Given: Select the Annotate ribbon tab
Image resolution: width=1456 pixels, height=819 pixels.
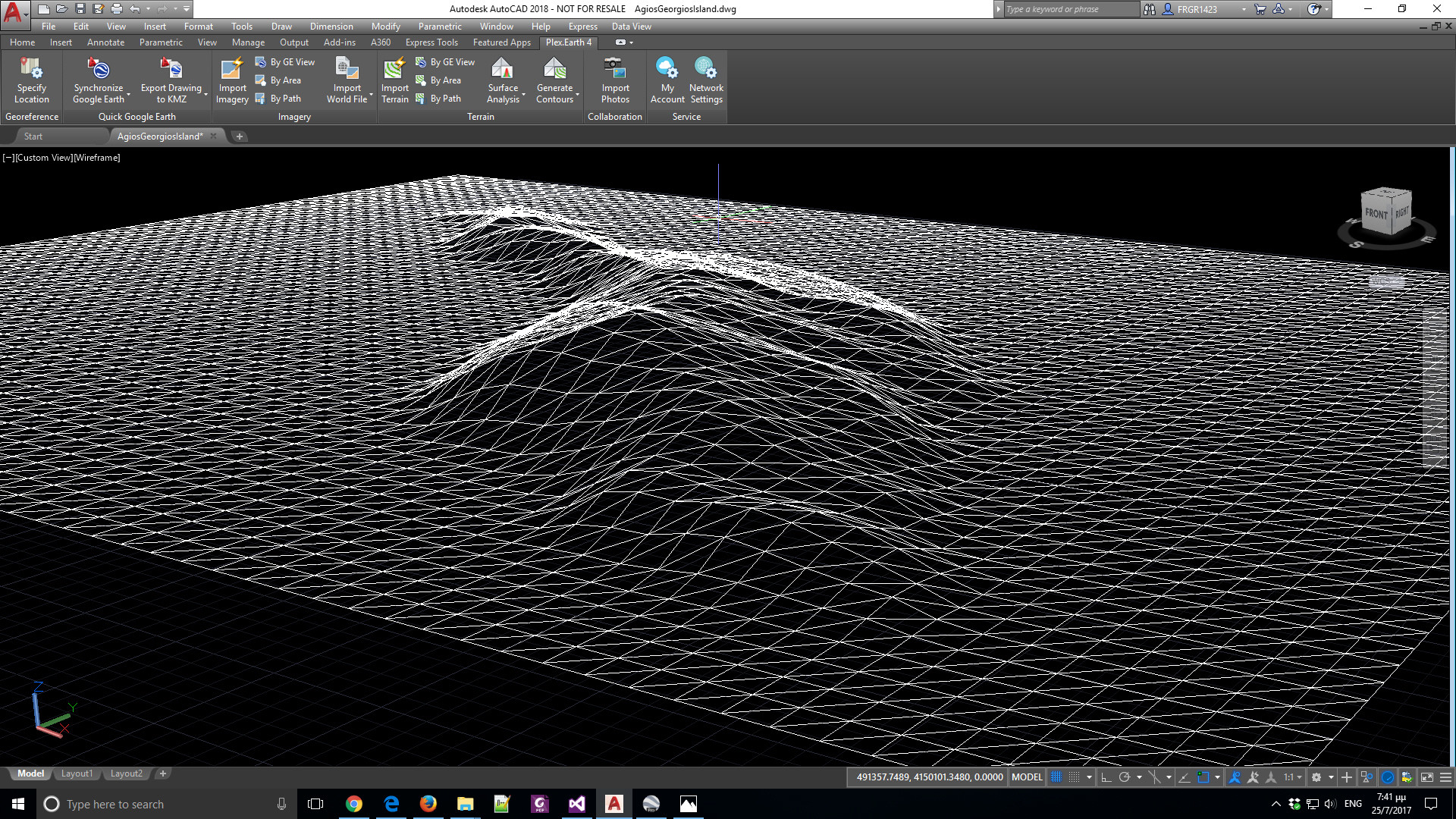Looking at the screenshot, I should coord(105,42).
